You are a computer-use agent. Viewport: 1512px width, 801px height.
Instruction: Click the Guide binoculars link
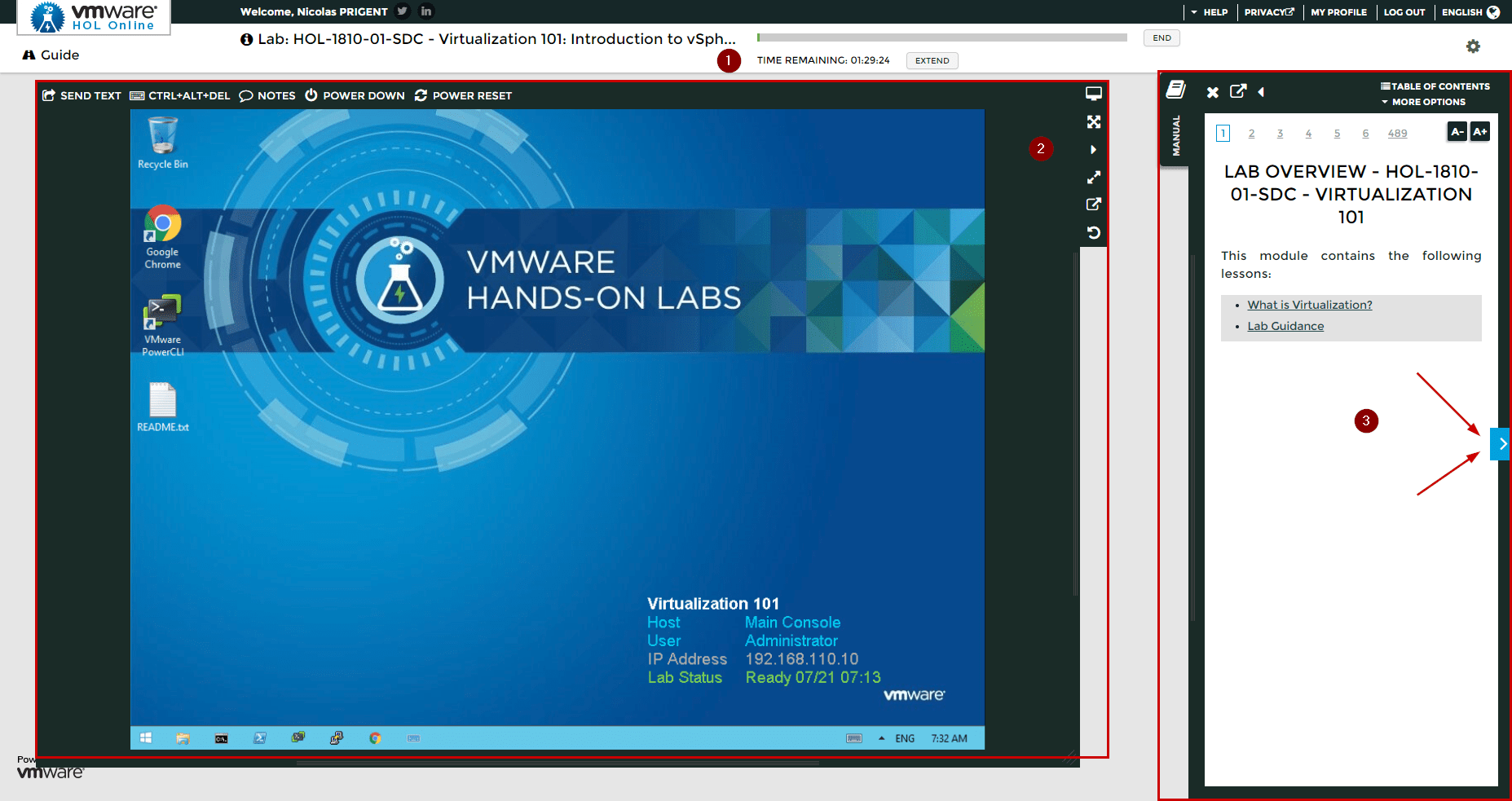[51, 55]
